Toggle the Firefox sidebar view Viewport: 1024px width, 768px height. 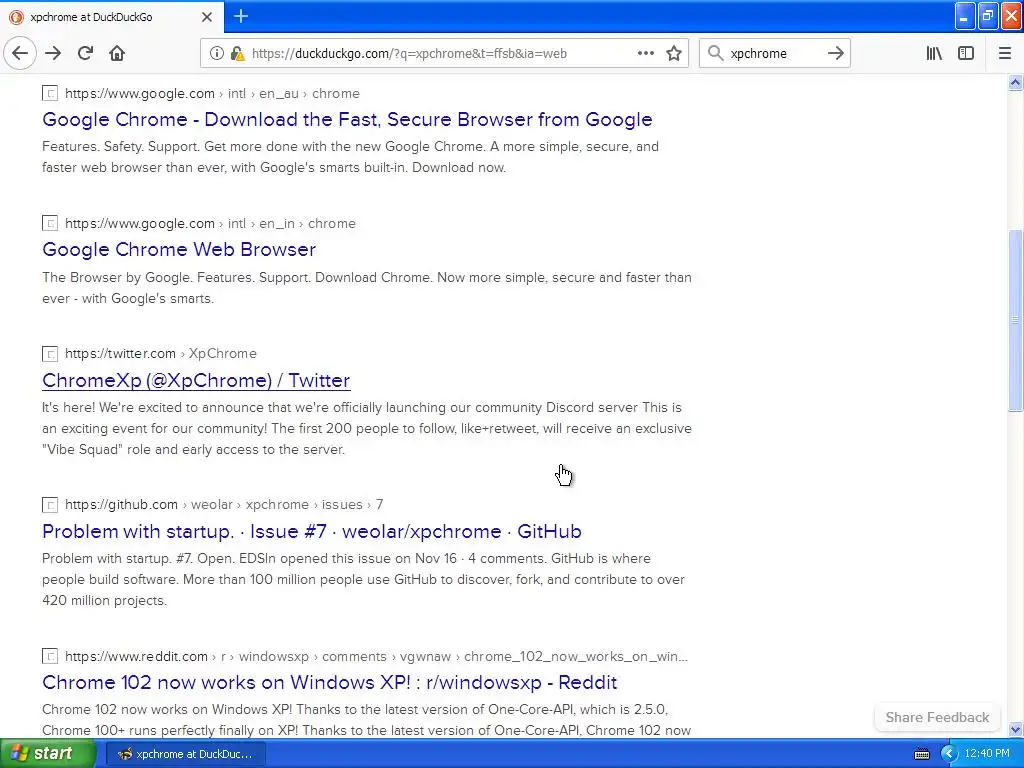coord(965,54)
